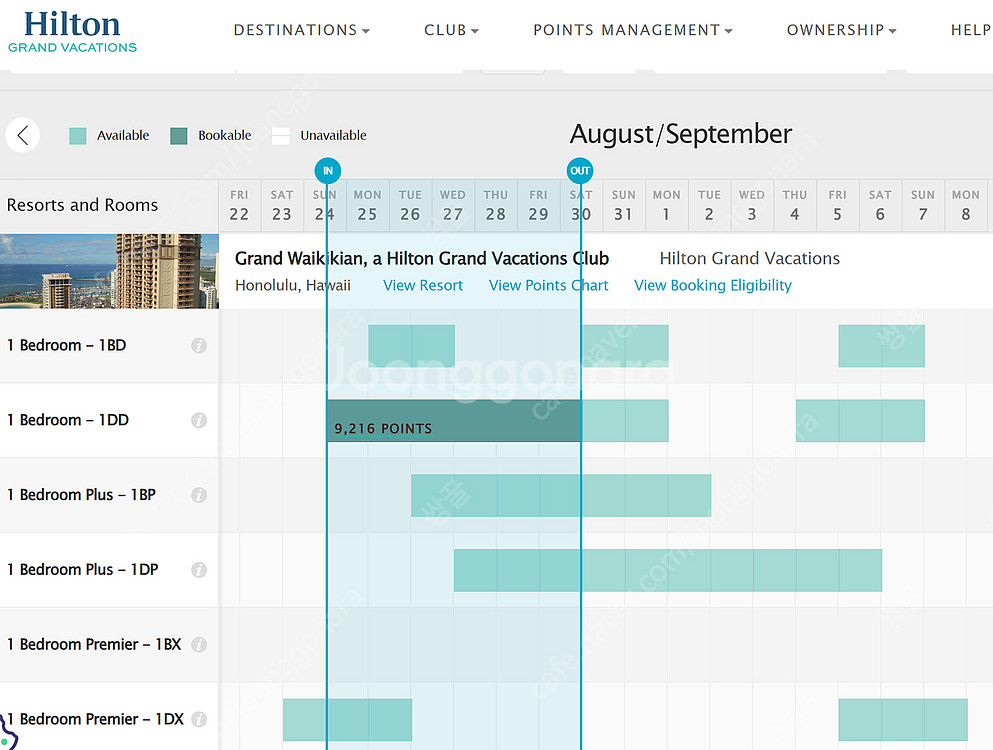
Task: Click 1BD availability block on Sep 5-6
Action: [x=882, y=346]
